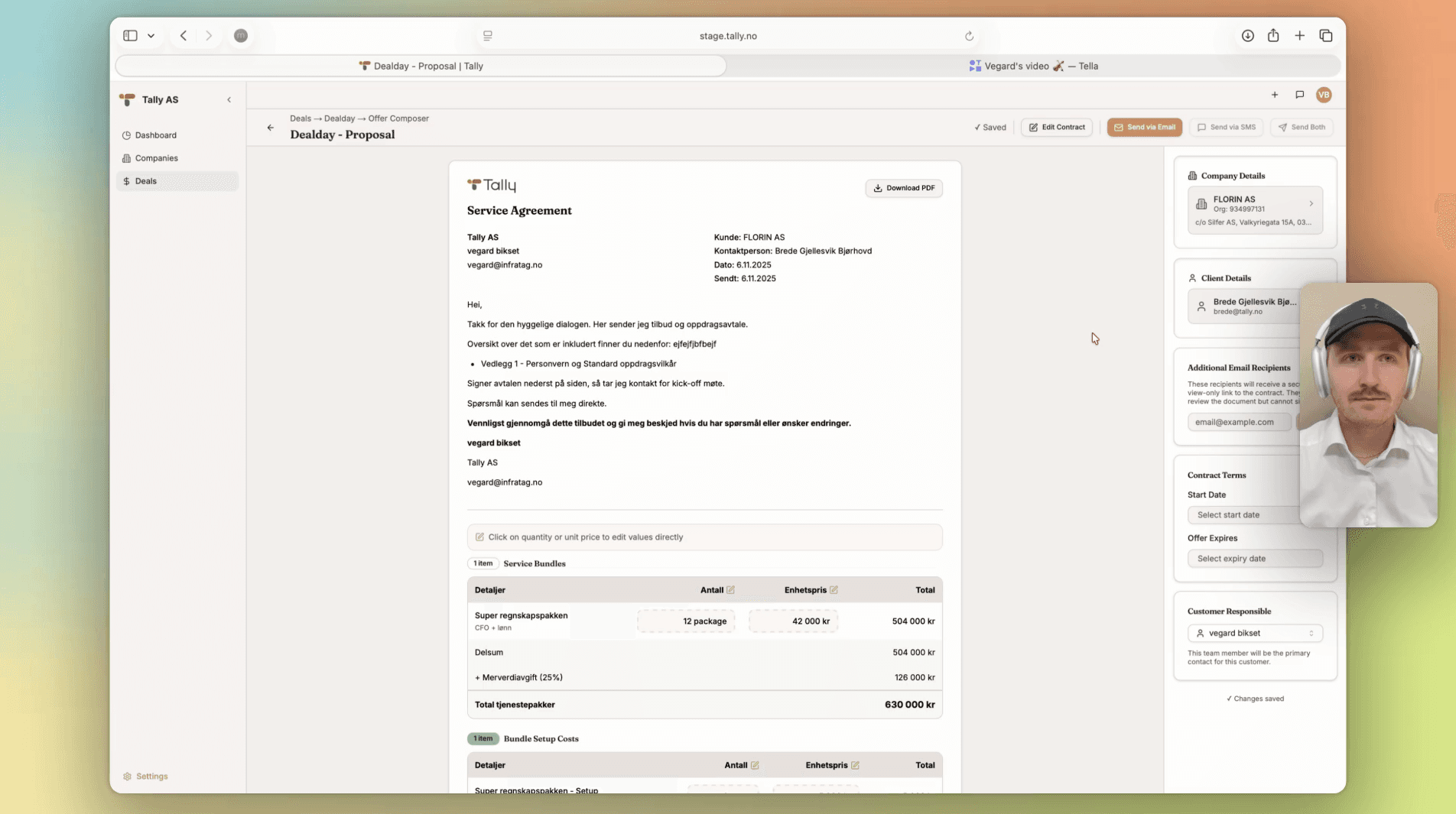Expand FLORIN AS company details

point(1255,210)
